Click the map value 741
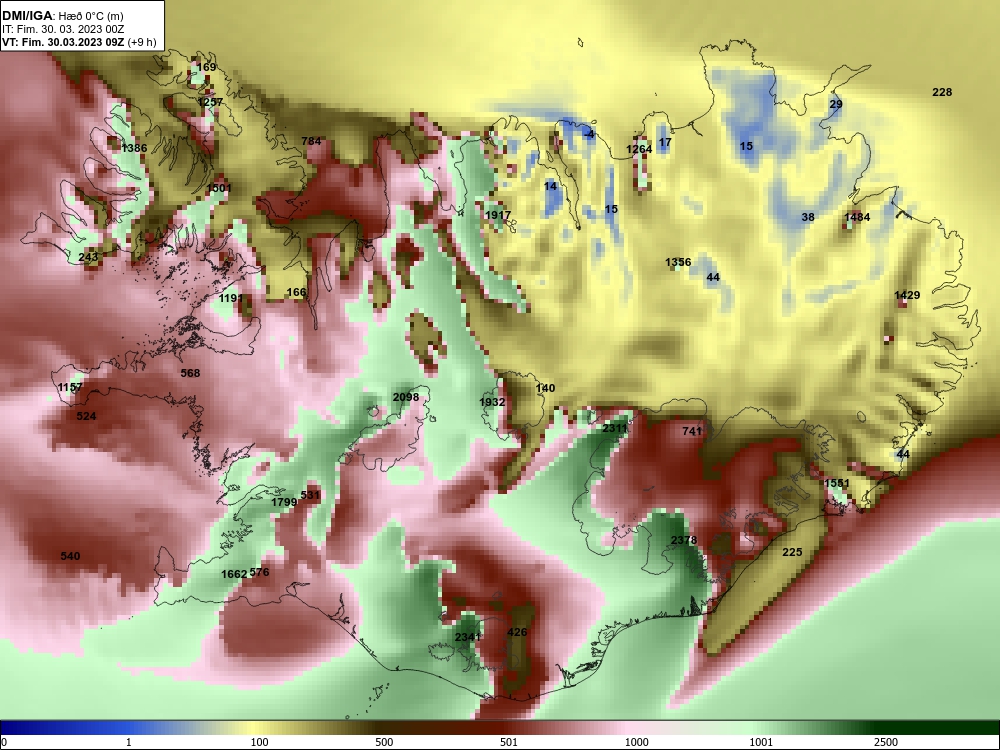This screenshot has width=1000, height=750. [x=692, y=431]
